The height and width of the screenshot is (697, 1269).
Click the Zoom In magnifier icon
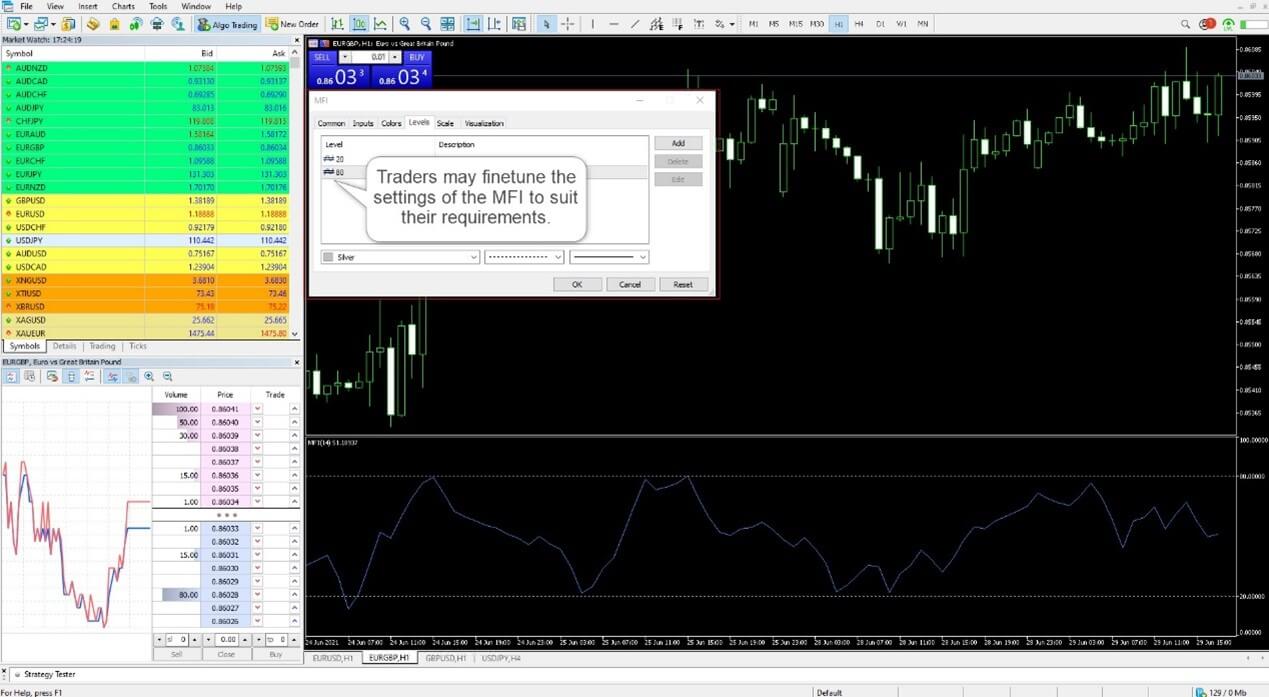click(x=404, y=24)
